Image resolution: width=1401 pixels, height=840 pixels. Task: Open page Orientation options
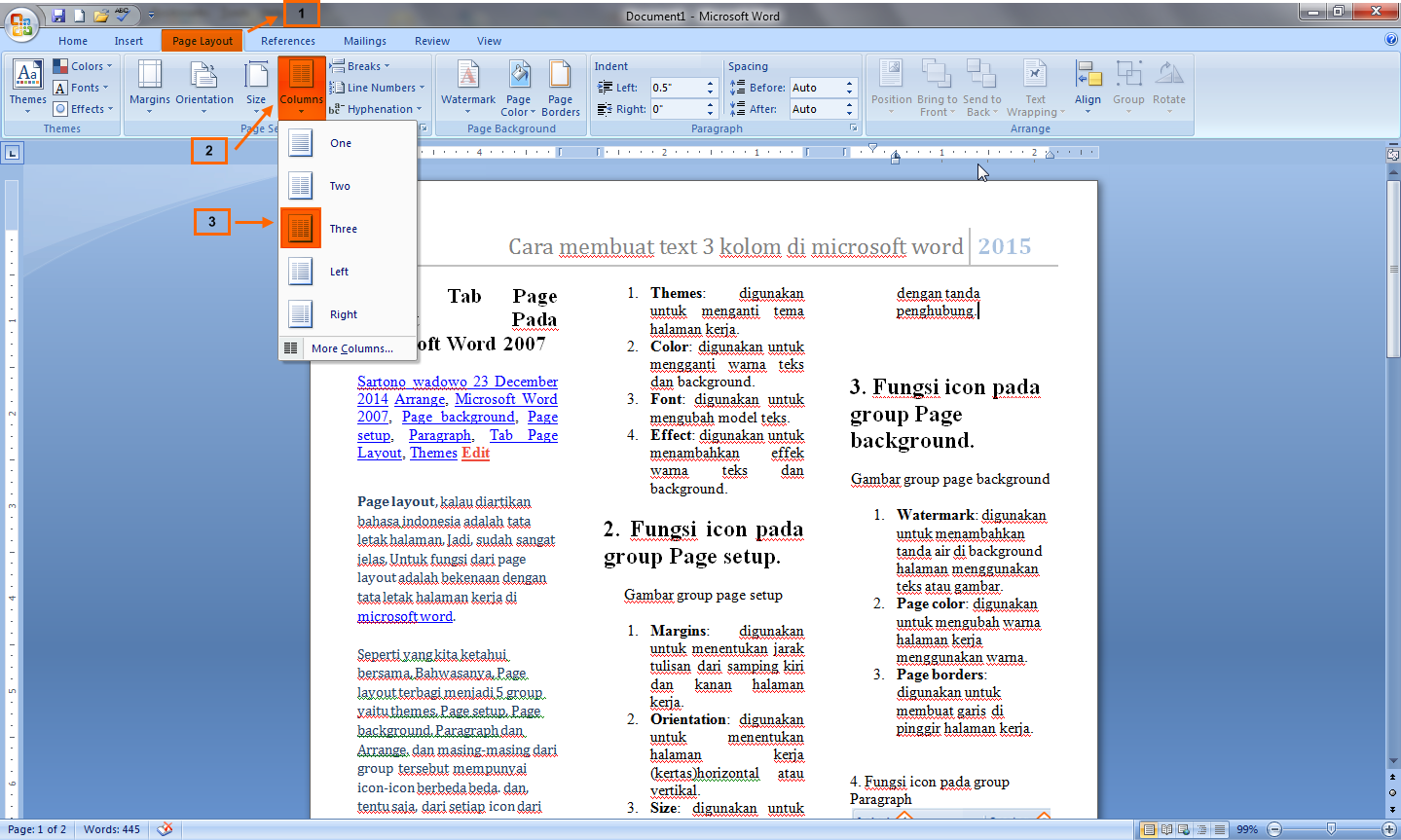pos(204,87)
